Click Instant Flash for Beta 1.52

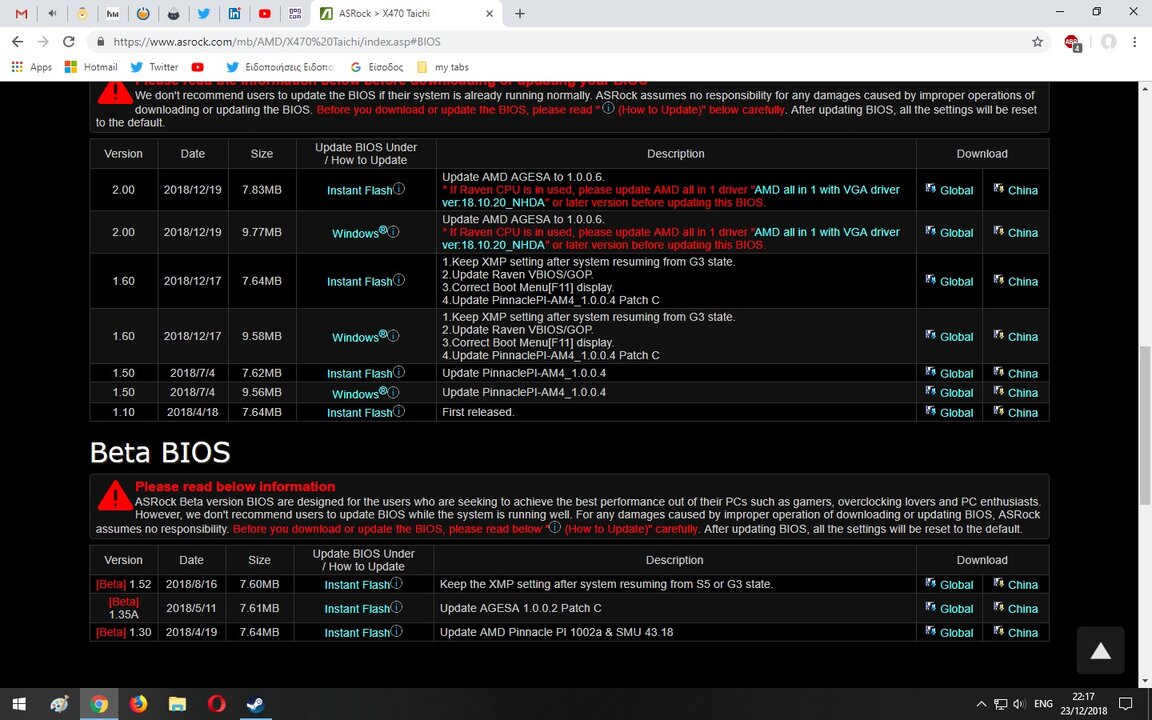[357, 585]
